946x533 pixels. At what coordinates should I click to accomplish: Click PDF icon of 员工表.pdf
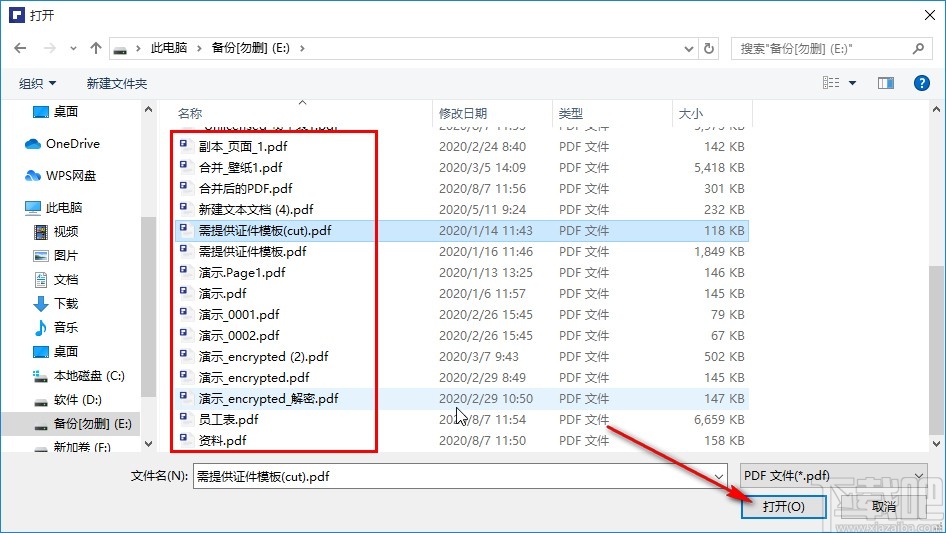click(x=186, y=418)
